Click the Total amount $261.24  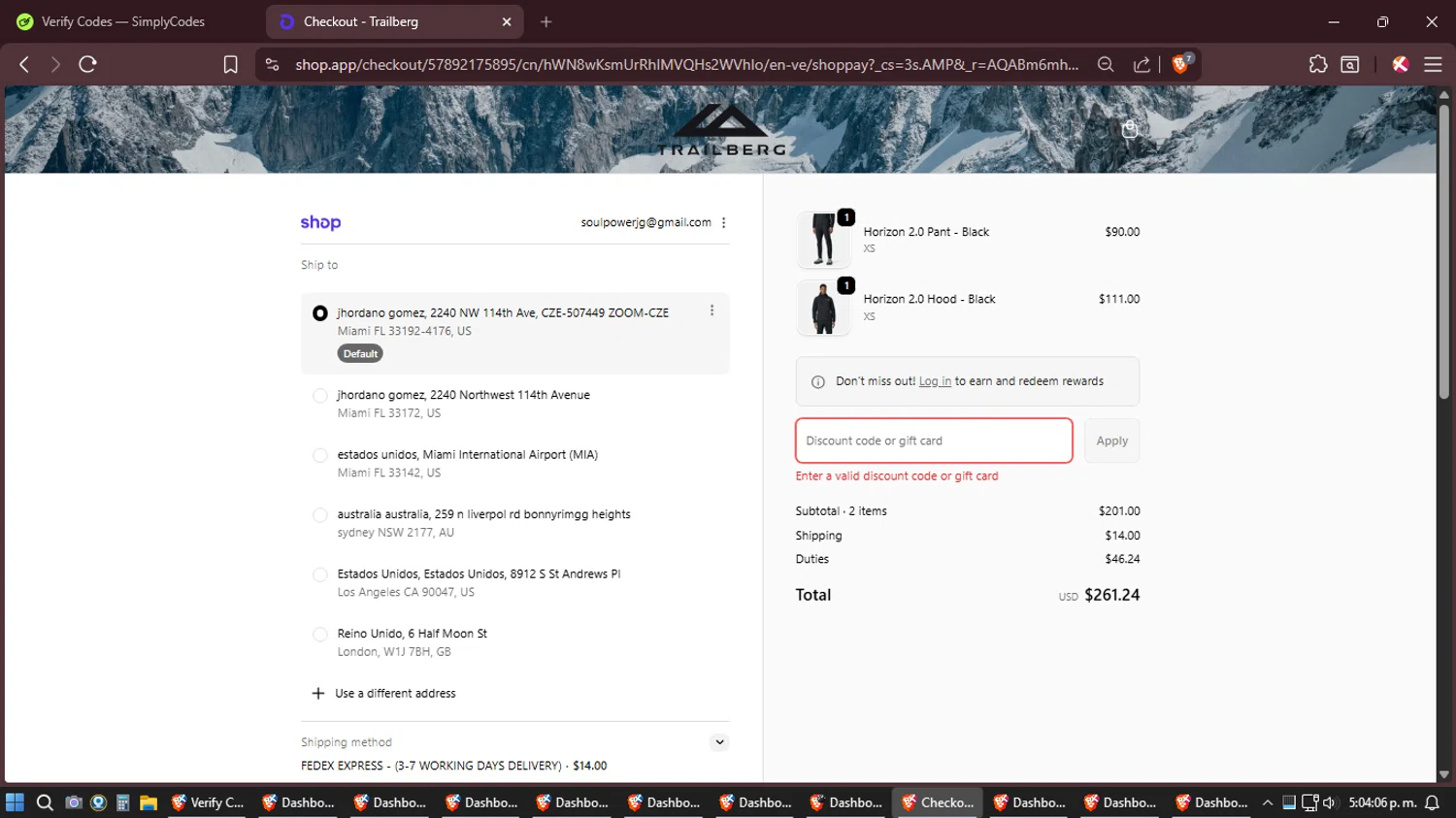click(x=1111, y=595)
